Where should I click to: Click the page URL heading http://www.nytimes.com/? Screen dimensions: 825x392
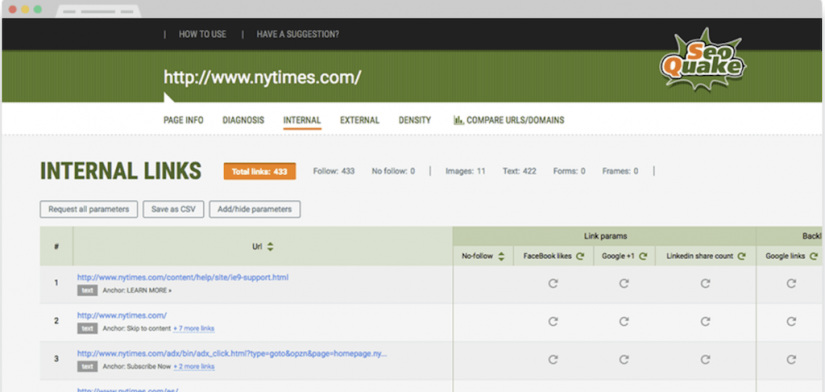point(262,77)
